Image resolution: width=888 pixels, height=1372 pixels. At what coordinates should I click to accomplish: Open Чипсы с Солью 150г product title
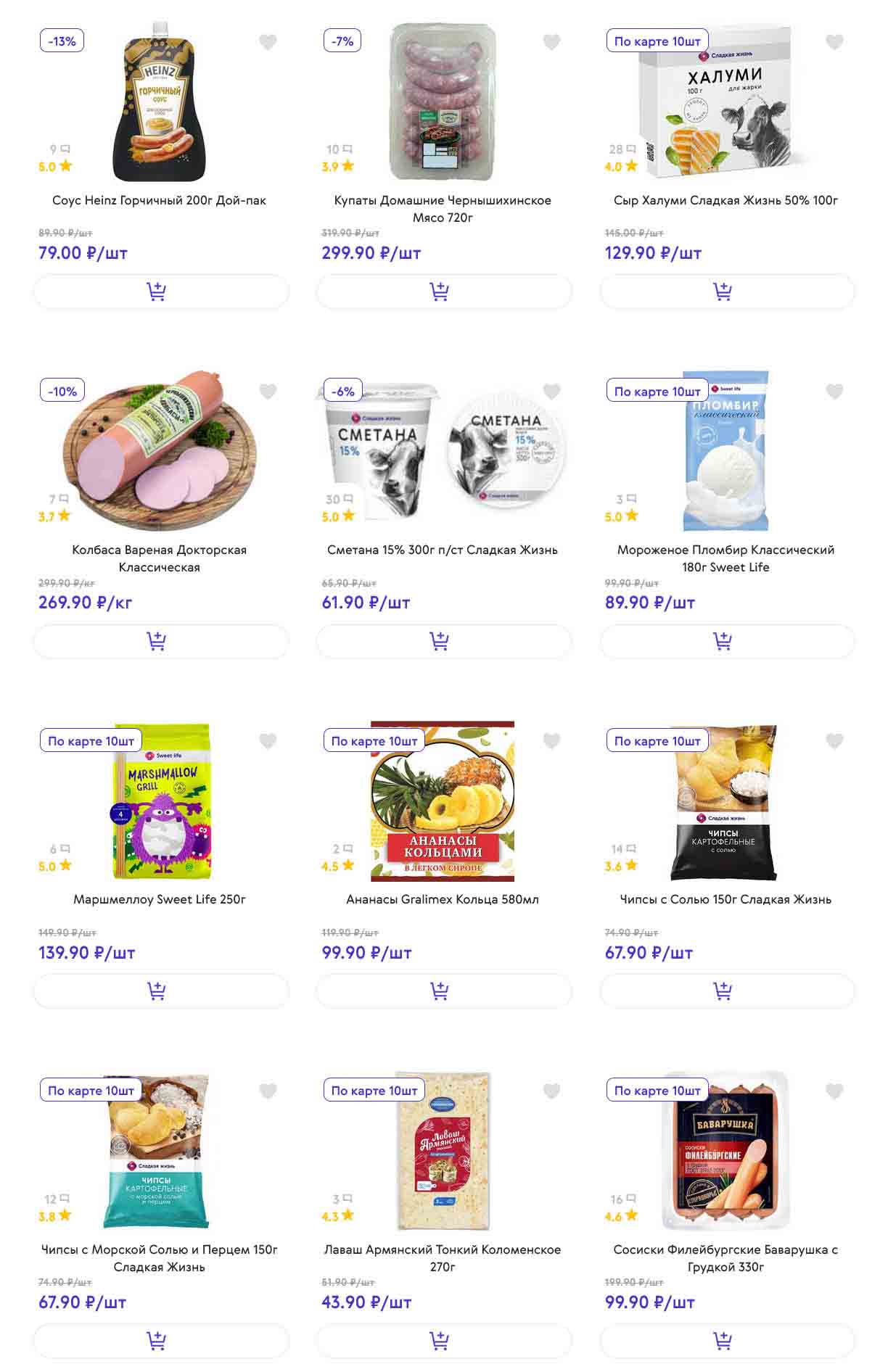click(x=725, y=899)
